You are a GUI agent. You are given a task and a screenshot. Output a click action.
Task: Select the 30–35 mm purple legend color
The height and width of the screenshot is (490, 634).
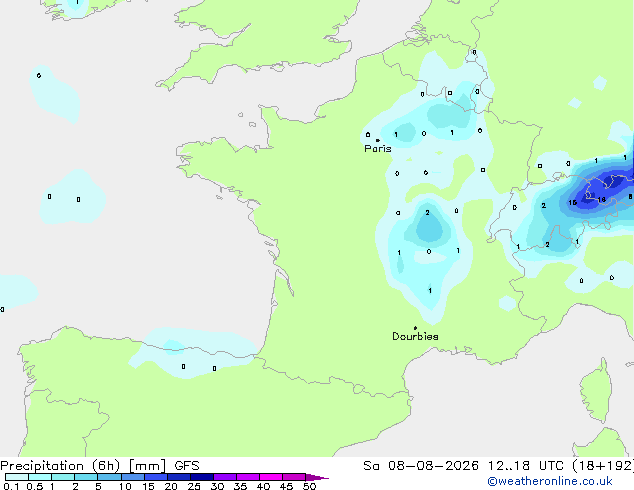(225, 477)
